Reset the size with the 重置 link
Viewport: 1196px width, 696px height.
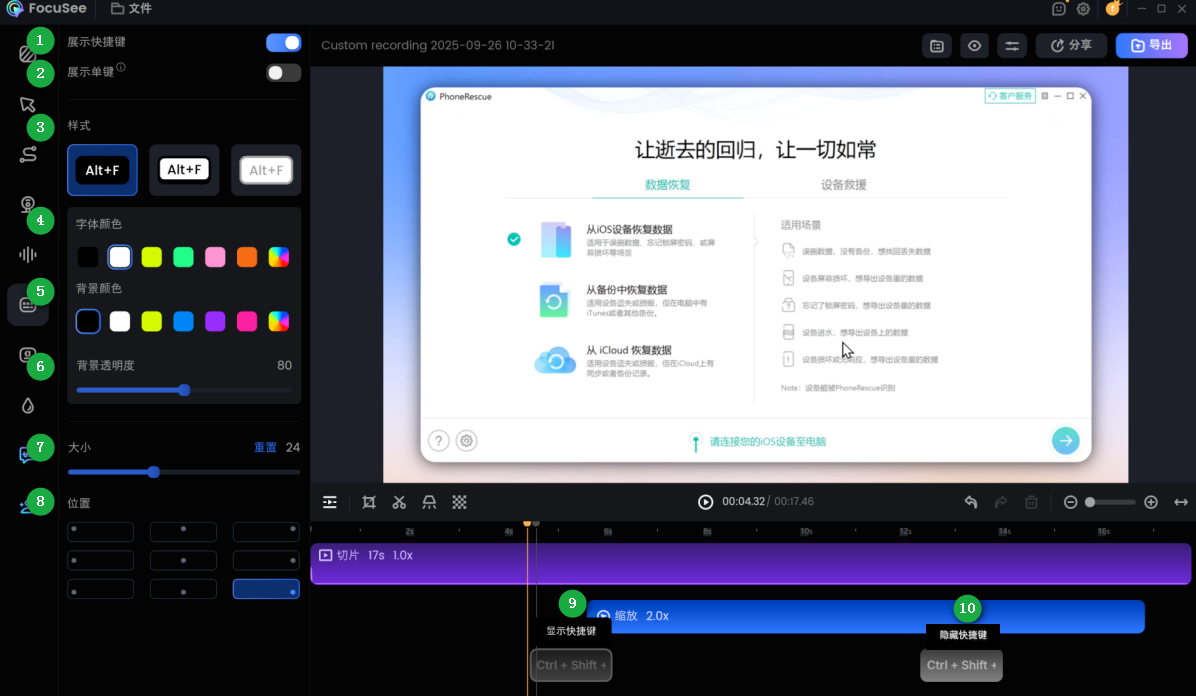point(265,447)
